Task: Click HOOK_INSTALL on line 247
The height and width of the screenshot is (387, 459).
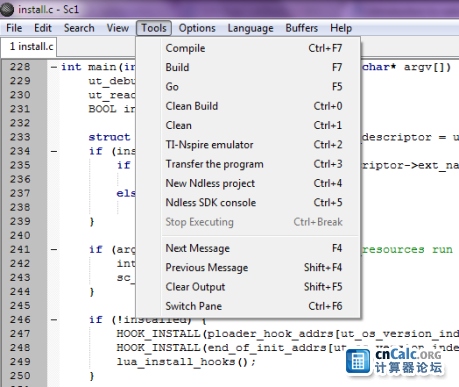Action: (158, 334)
